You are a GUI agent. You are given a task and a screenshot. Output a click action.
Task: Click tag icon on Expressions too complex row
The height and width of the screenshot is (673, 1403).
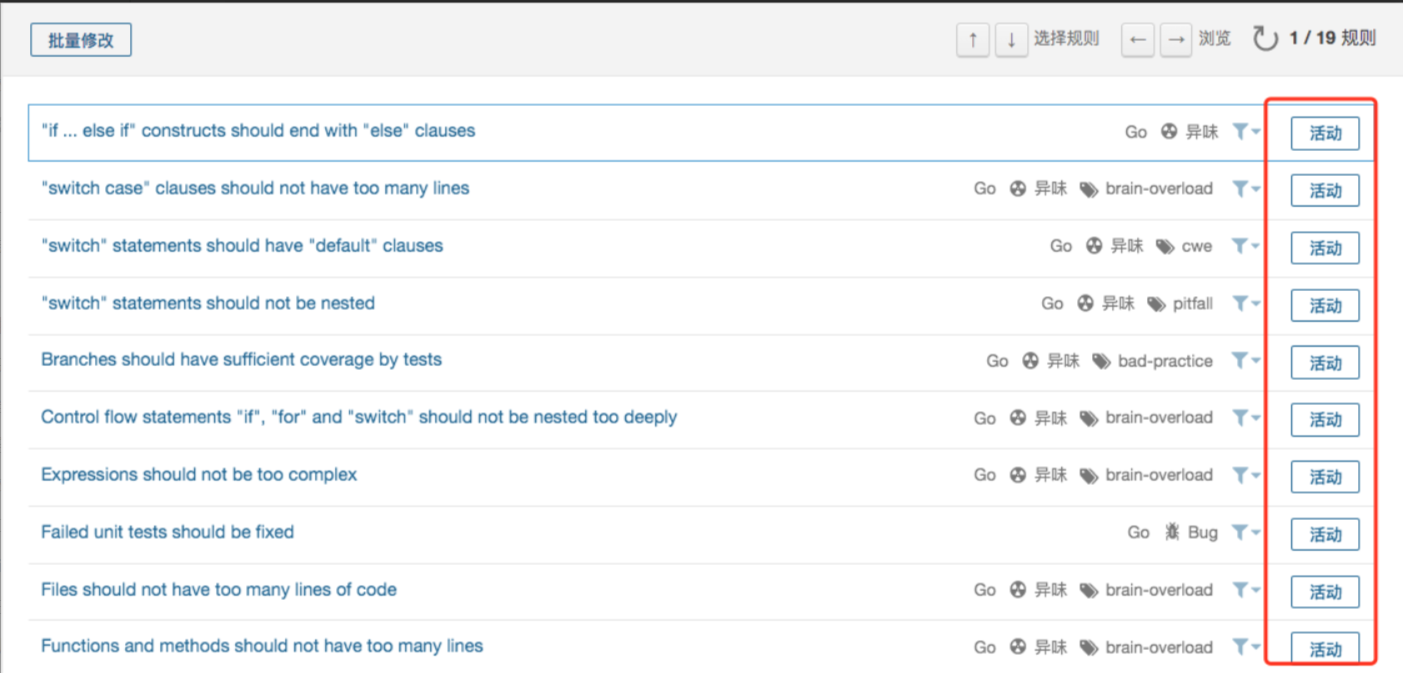(1089, 476)
